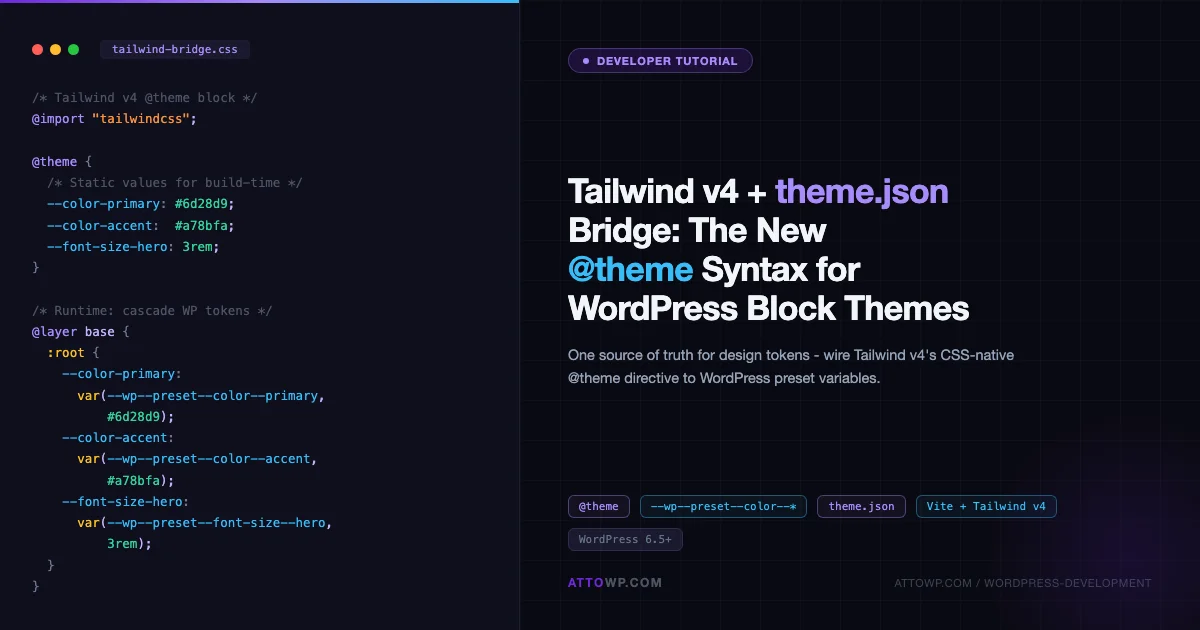The height and width of the screenshot is (630, 1200).
Task: Click the comment "Static values for build-time"
Action: pos(175,183)
